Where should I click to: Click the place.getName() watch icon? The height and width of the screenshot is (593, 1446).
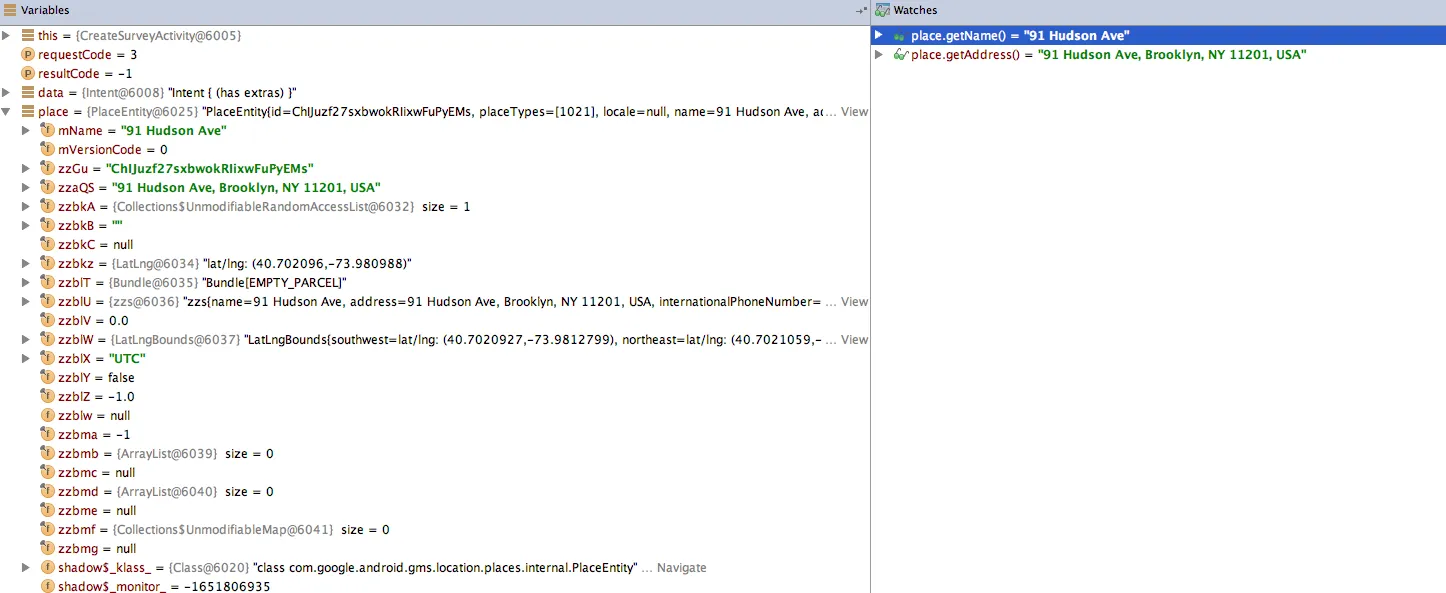900,35
